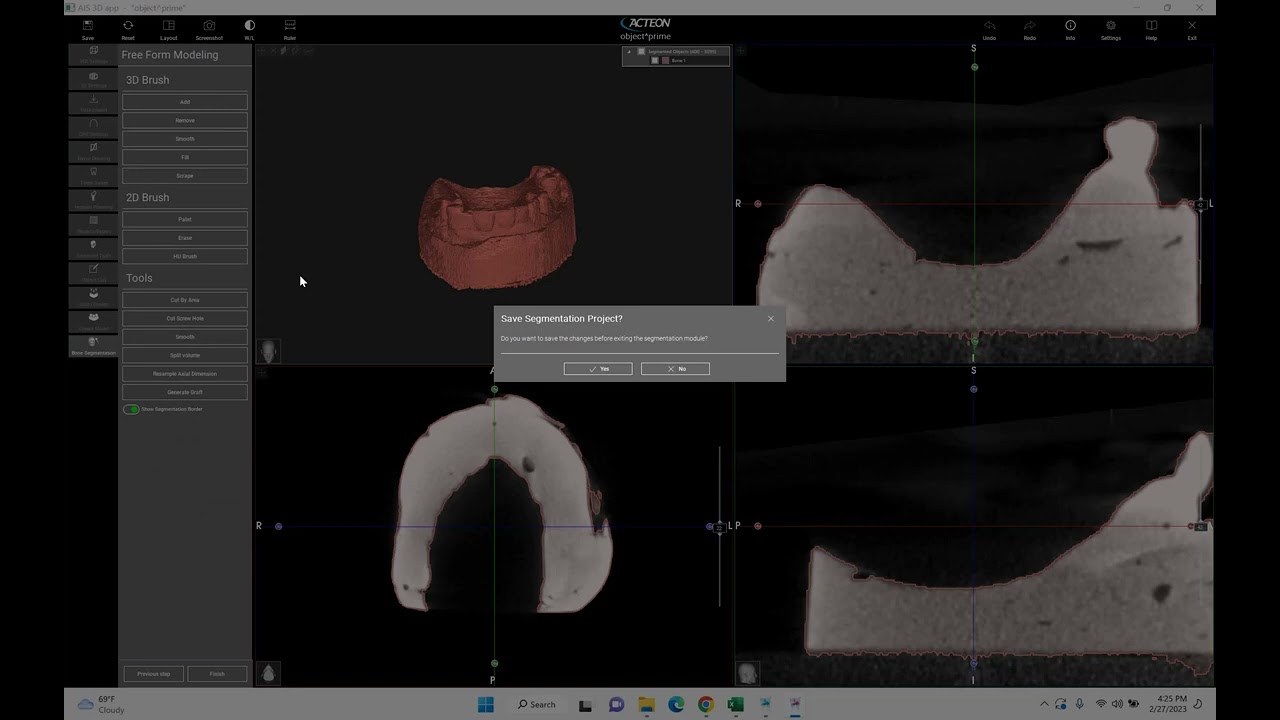Select the Erase 2D brush
The width and height of the screenshot is (1280, 720).
tap(185, 238)
